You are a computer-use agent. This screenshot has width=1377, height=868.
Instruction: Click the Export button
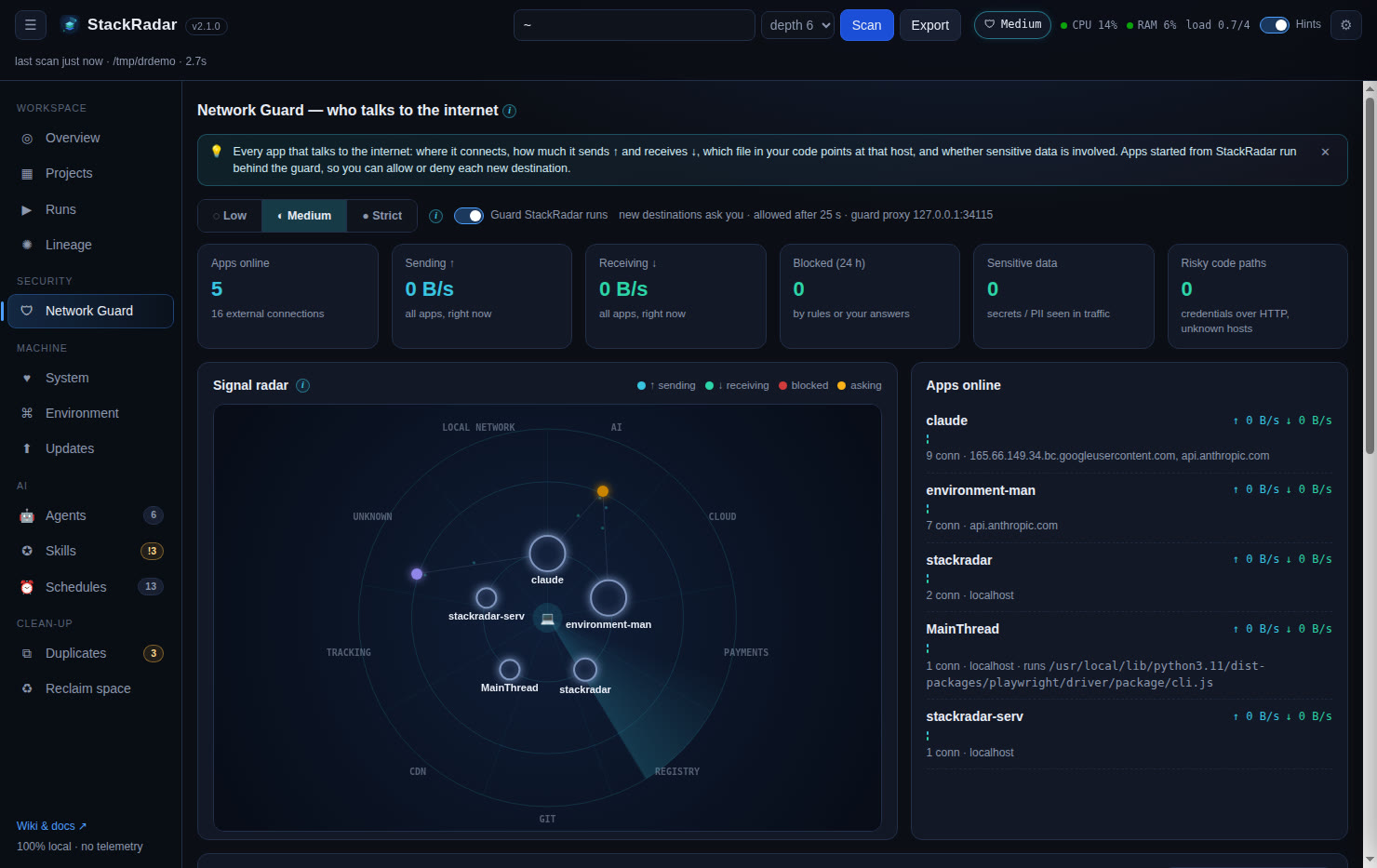(x=929, y=25)
